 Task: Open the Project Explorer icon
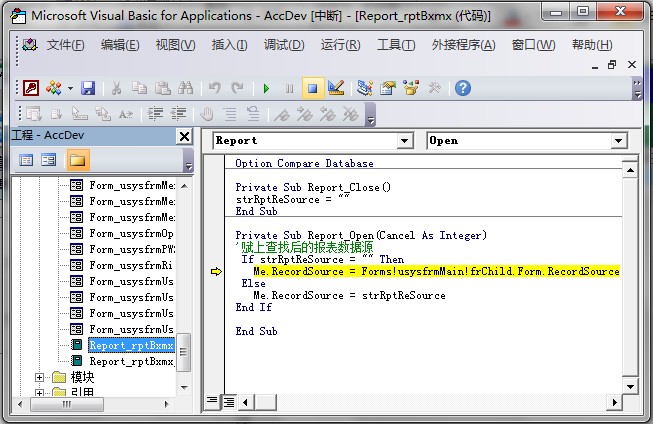click(x=365, y=88)
